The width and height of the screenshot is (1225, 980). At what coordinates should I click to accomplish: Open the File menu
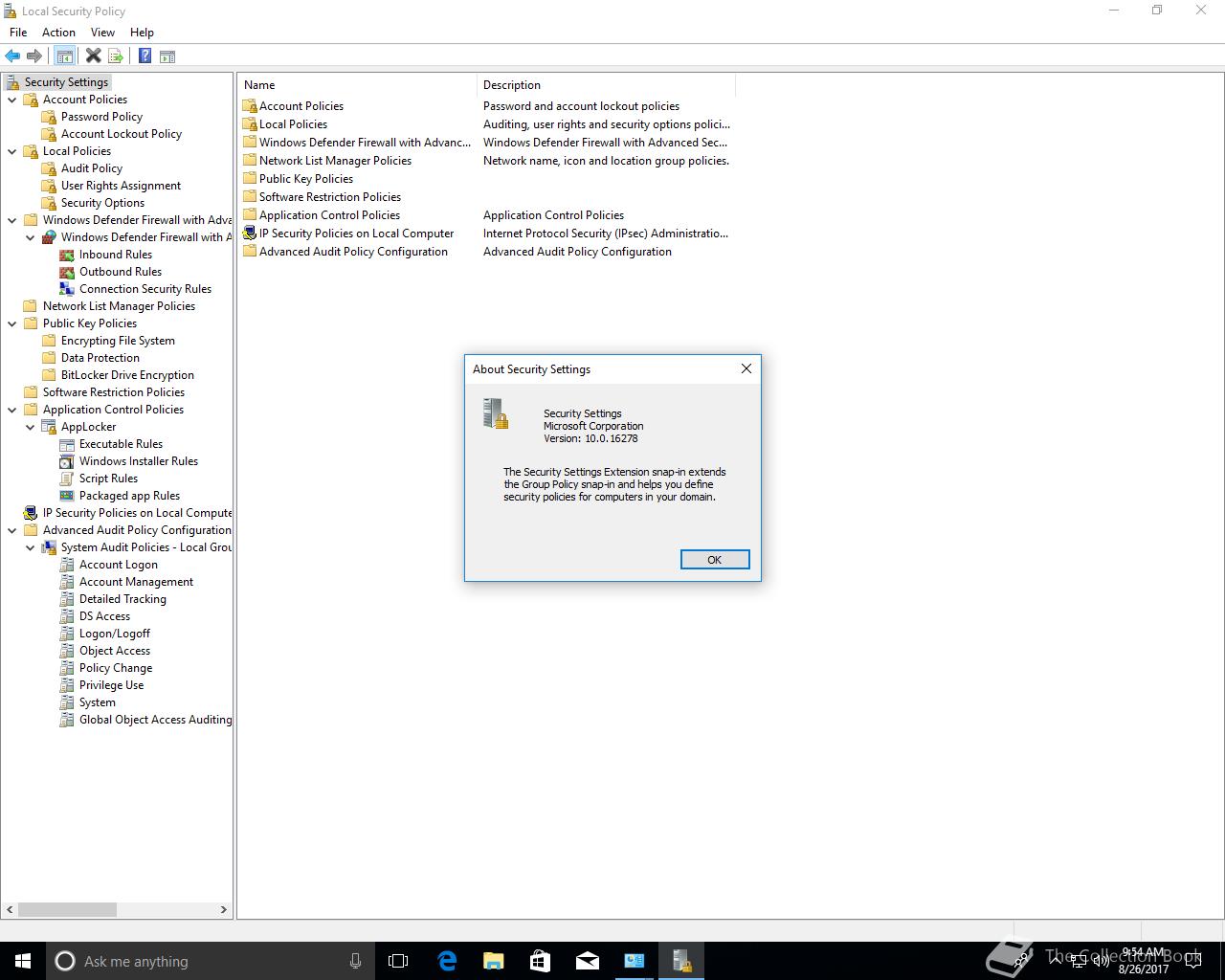click(18, 33)
